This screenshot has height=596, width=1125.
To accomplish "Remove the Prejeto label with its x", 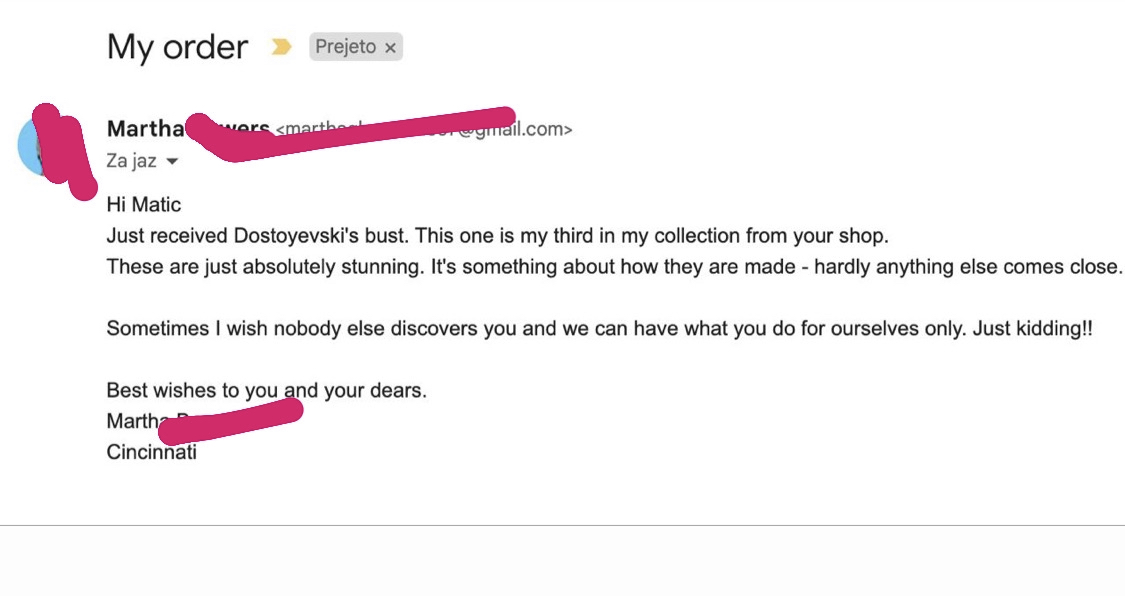I will 390,48.
